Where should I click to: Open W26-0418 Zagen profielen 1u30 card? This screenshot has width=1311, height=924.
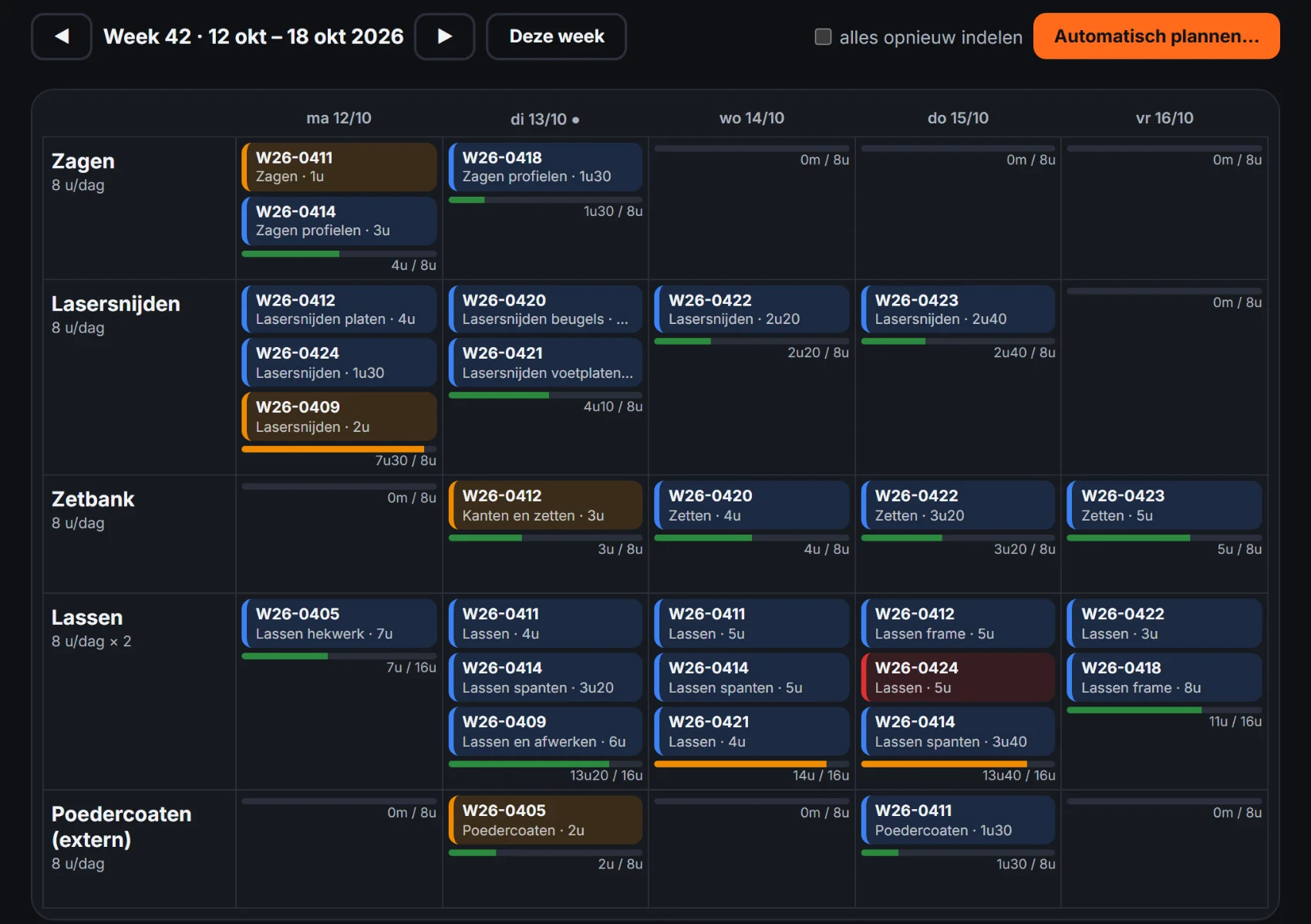click(545, 167)
